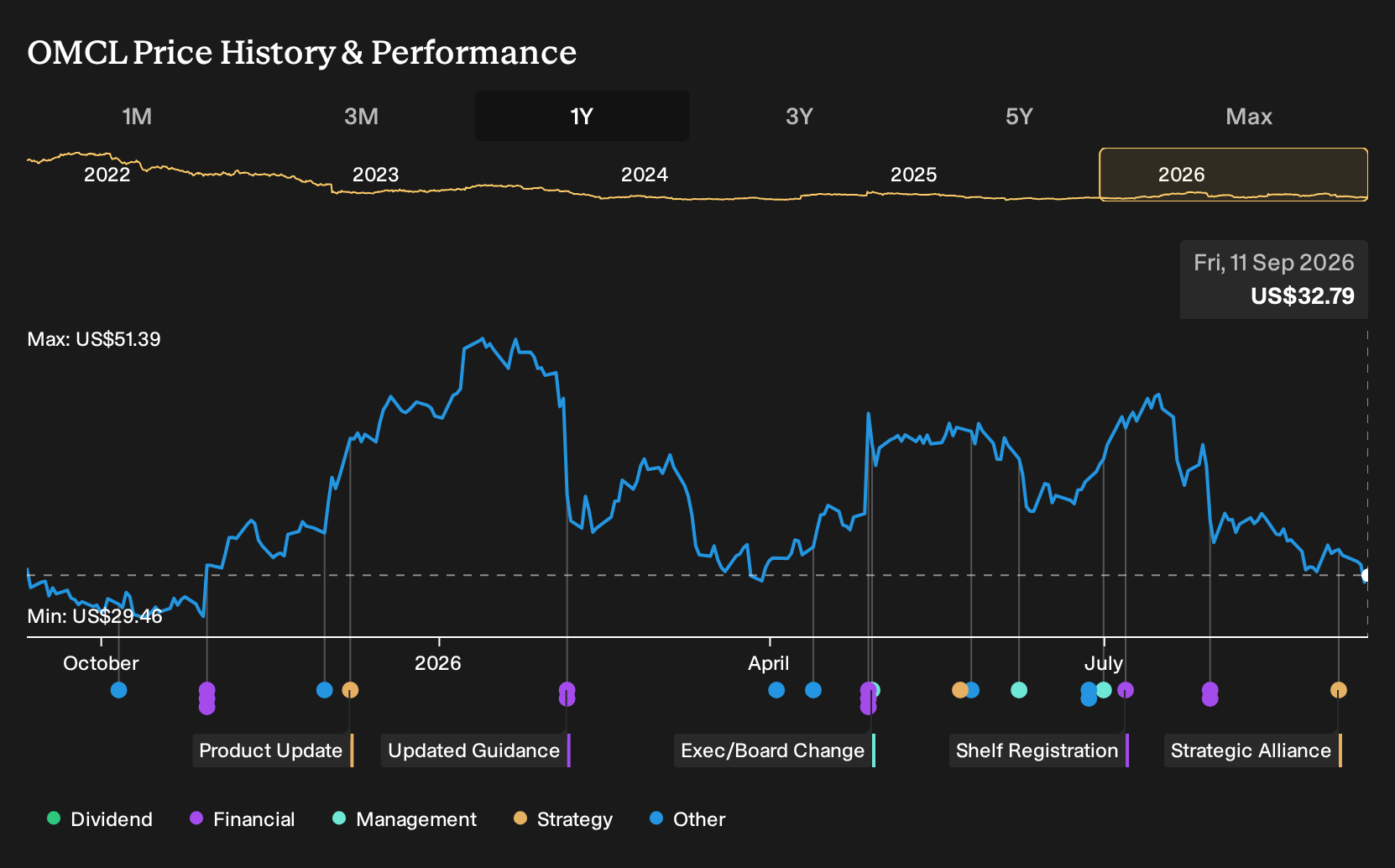Switch to the 3M time range
This screenshot has height=868, width=1395.
[361, 117]
